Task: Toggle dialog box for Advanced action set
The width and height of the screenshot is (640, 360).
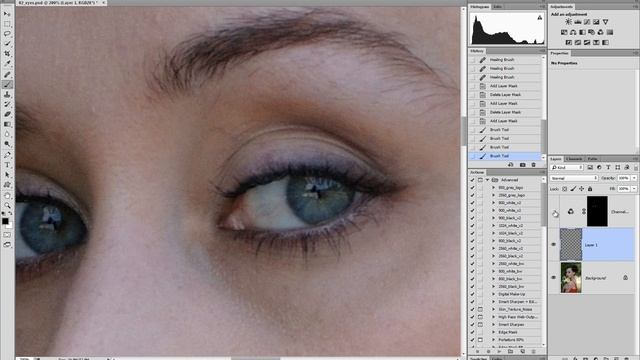Action: [480, 180]
